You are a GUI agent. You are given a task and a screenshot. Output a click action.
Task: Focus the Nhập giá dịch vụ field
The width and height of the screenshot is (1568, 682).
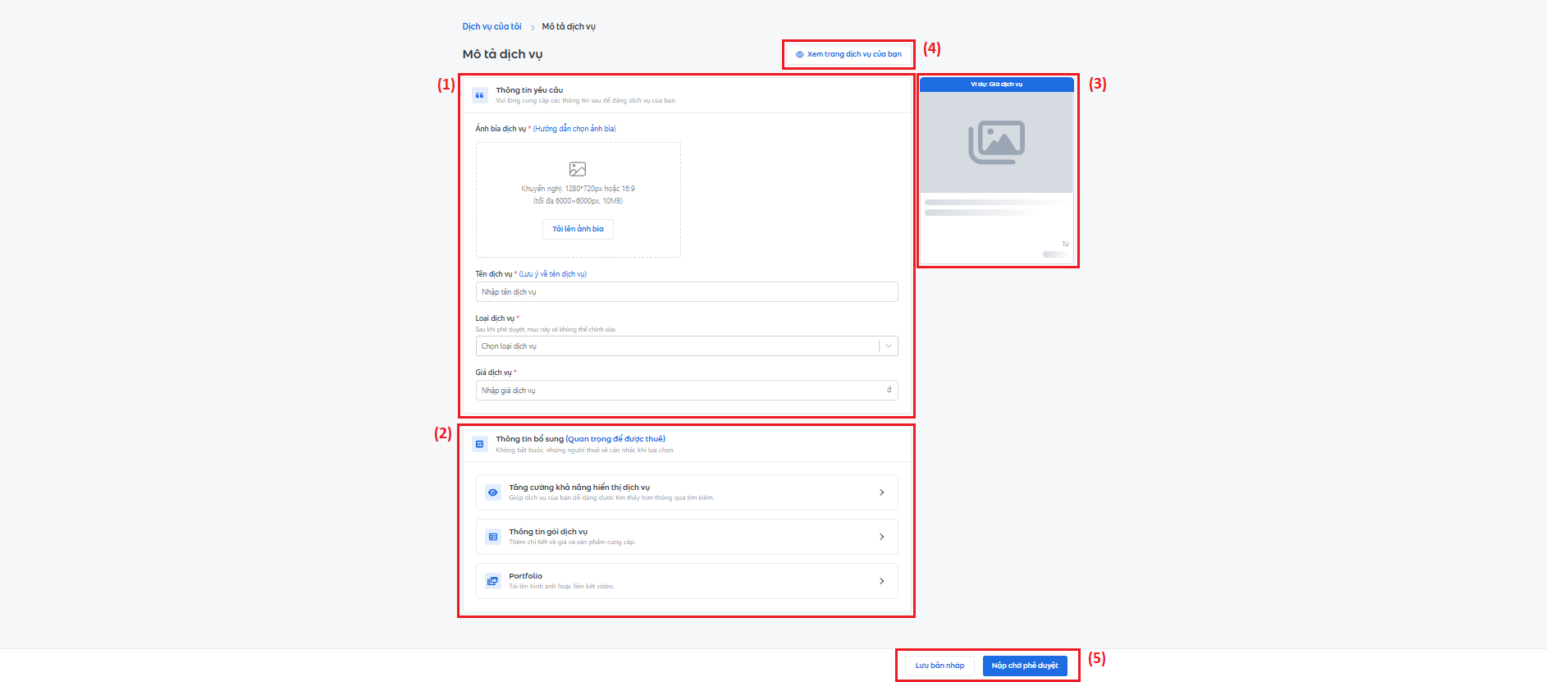click(681, 391)
